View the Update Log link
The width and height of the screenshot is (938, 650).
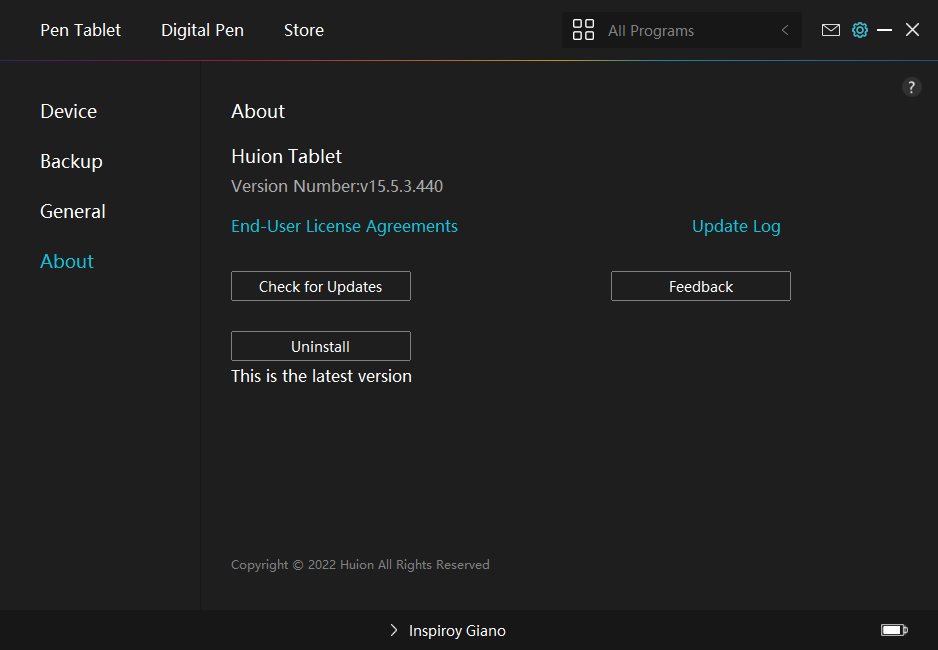point(736,226)
